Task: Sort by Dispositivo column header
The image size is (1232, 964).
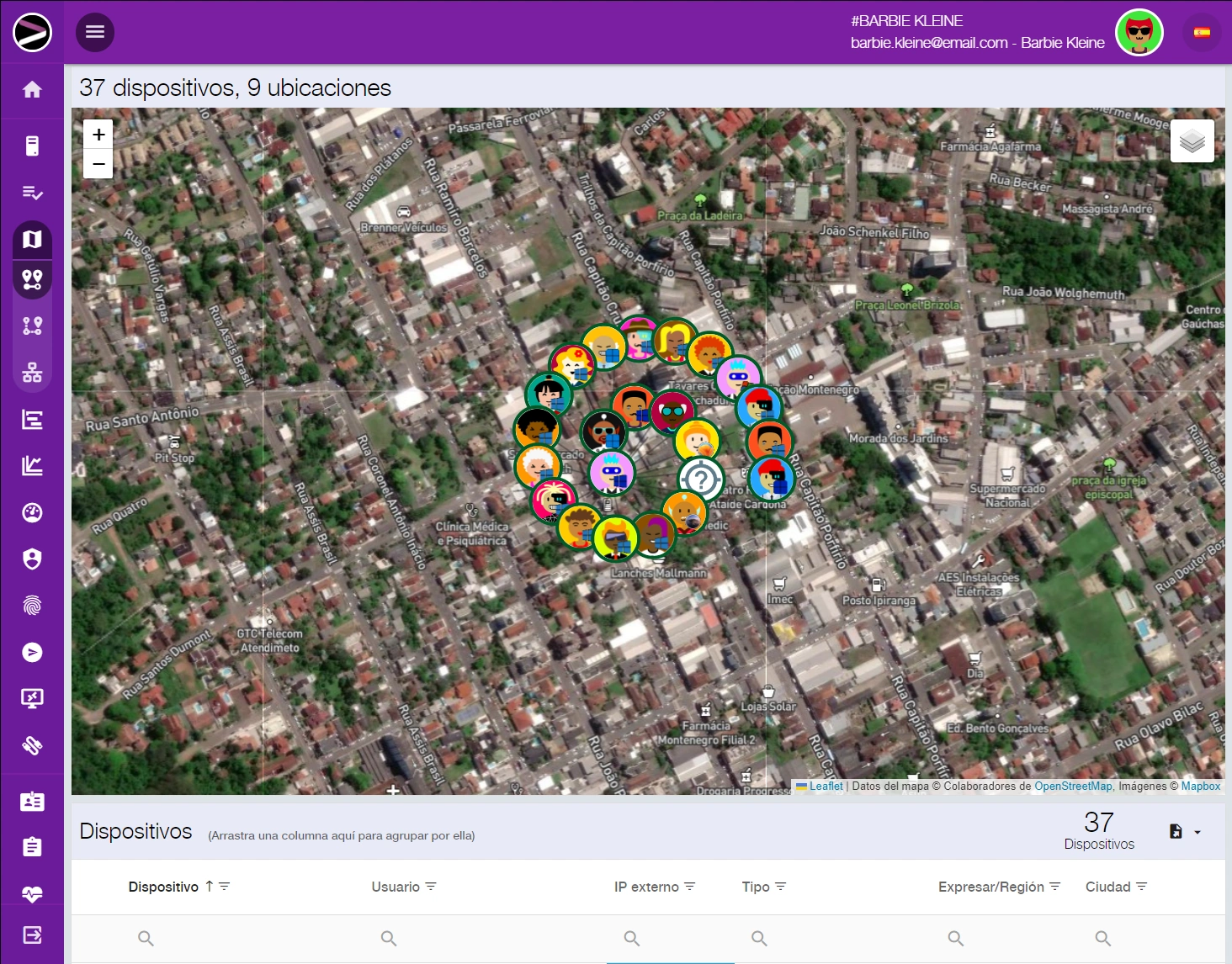Action: coord(163,887)
